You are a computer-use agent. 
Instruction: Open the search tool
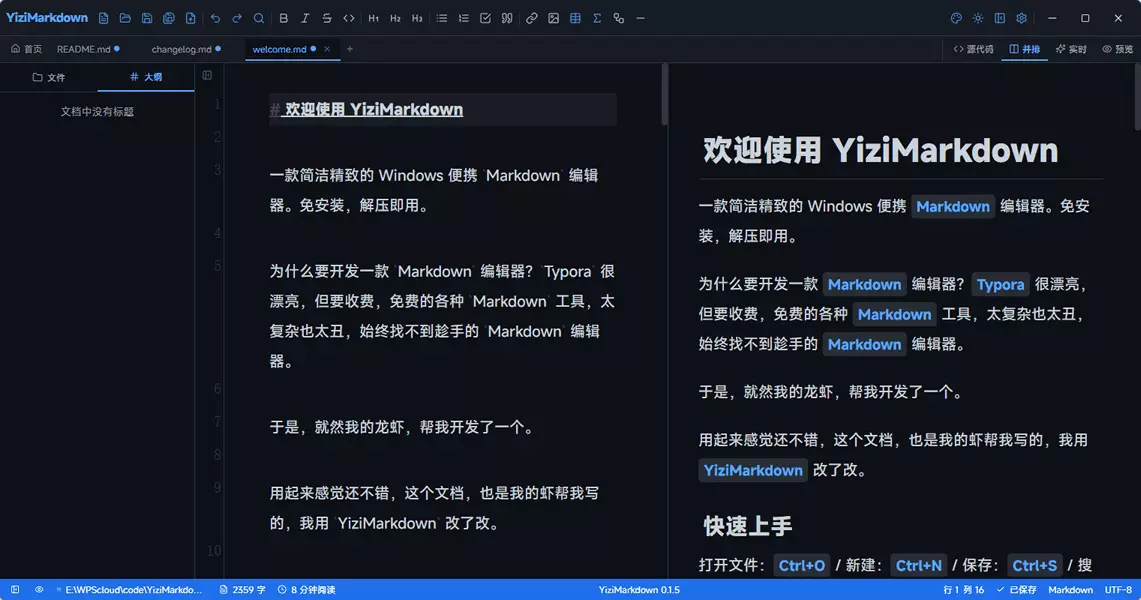pos(259,18)
